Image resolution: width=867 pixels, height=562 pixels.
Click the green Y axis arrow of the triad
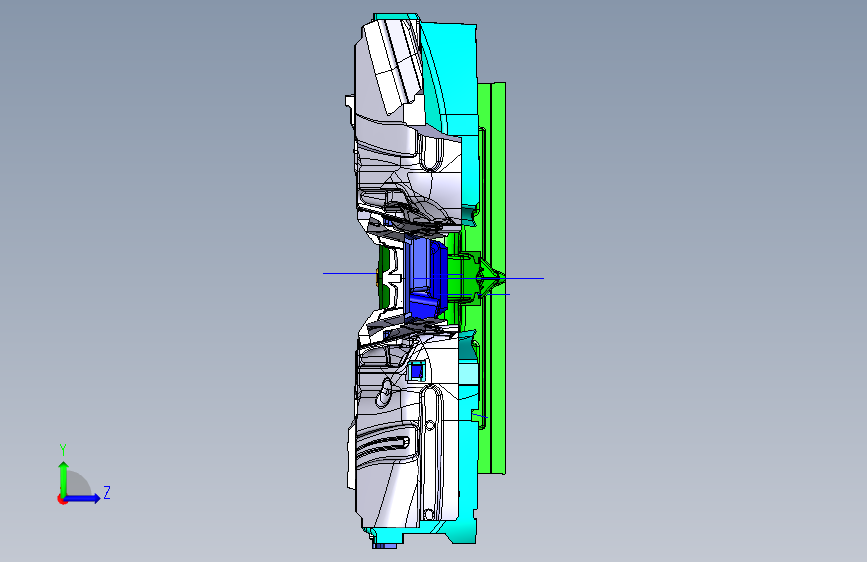[x=63, y=478]
